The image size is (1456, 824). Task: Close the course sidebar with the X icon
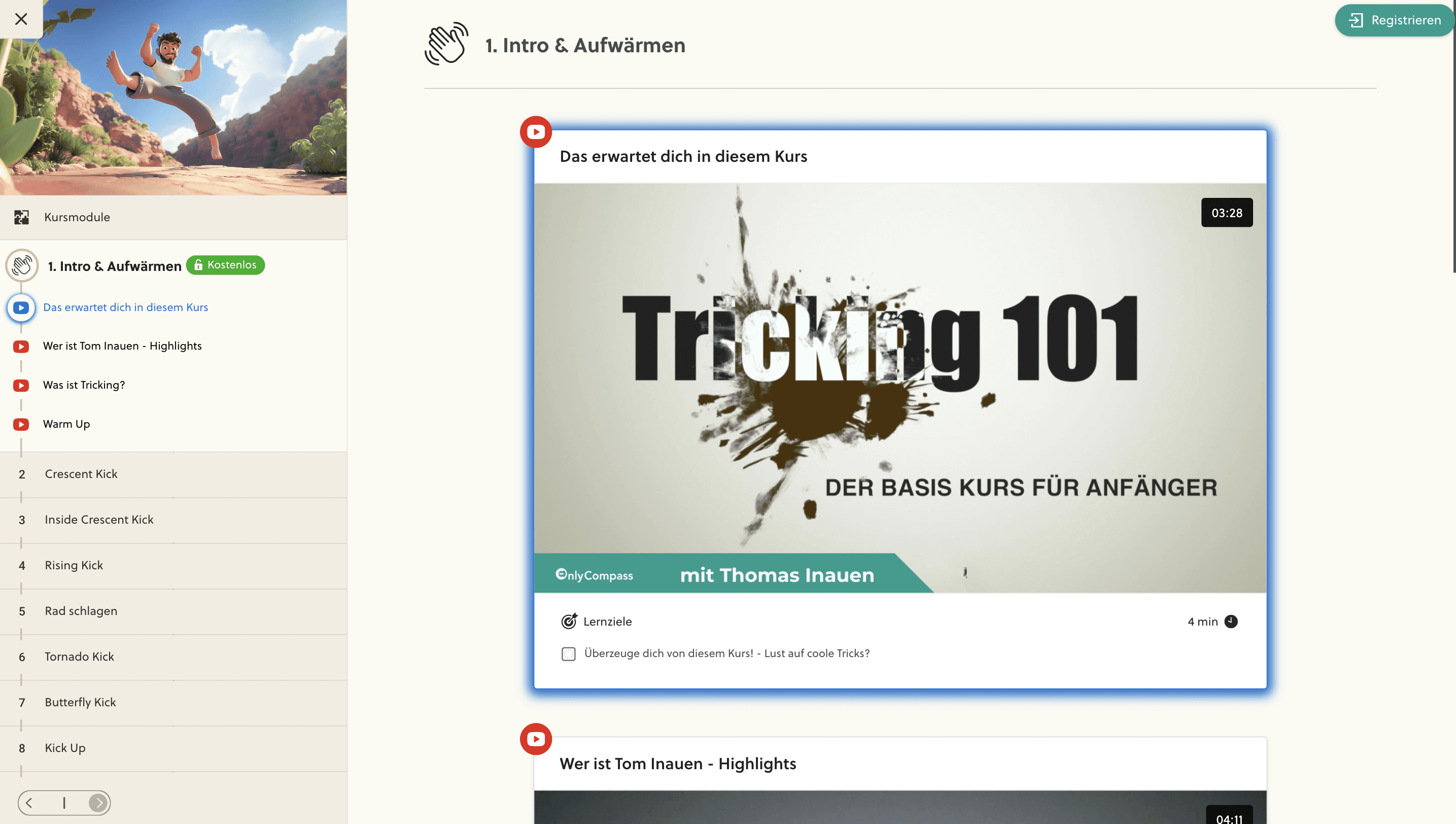21,19
